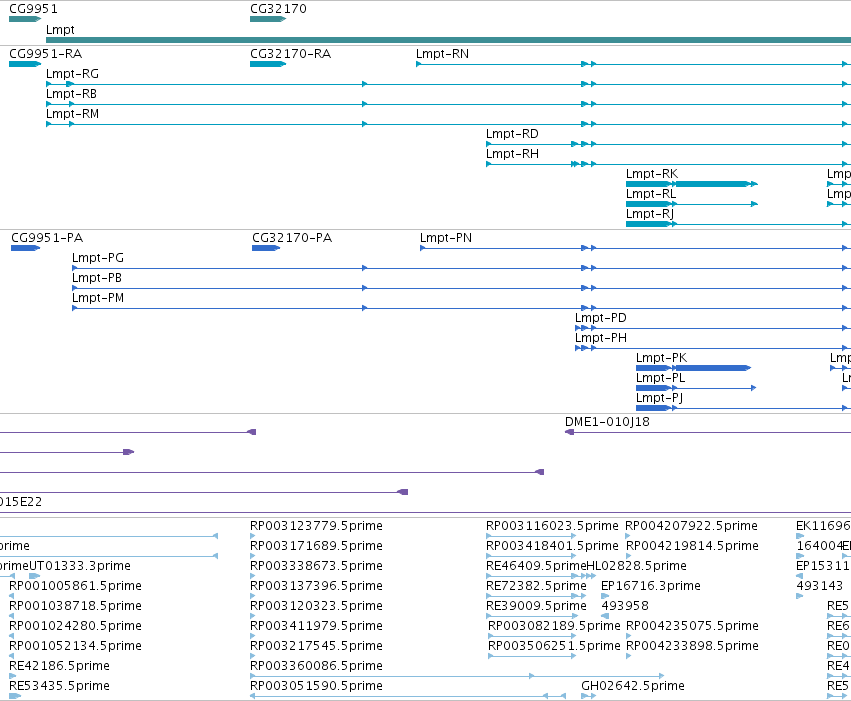Click the long Lmpt gene bar

[x=448, y=40]
